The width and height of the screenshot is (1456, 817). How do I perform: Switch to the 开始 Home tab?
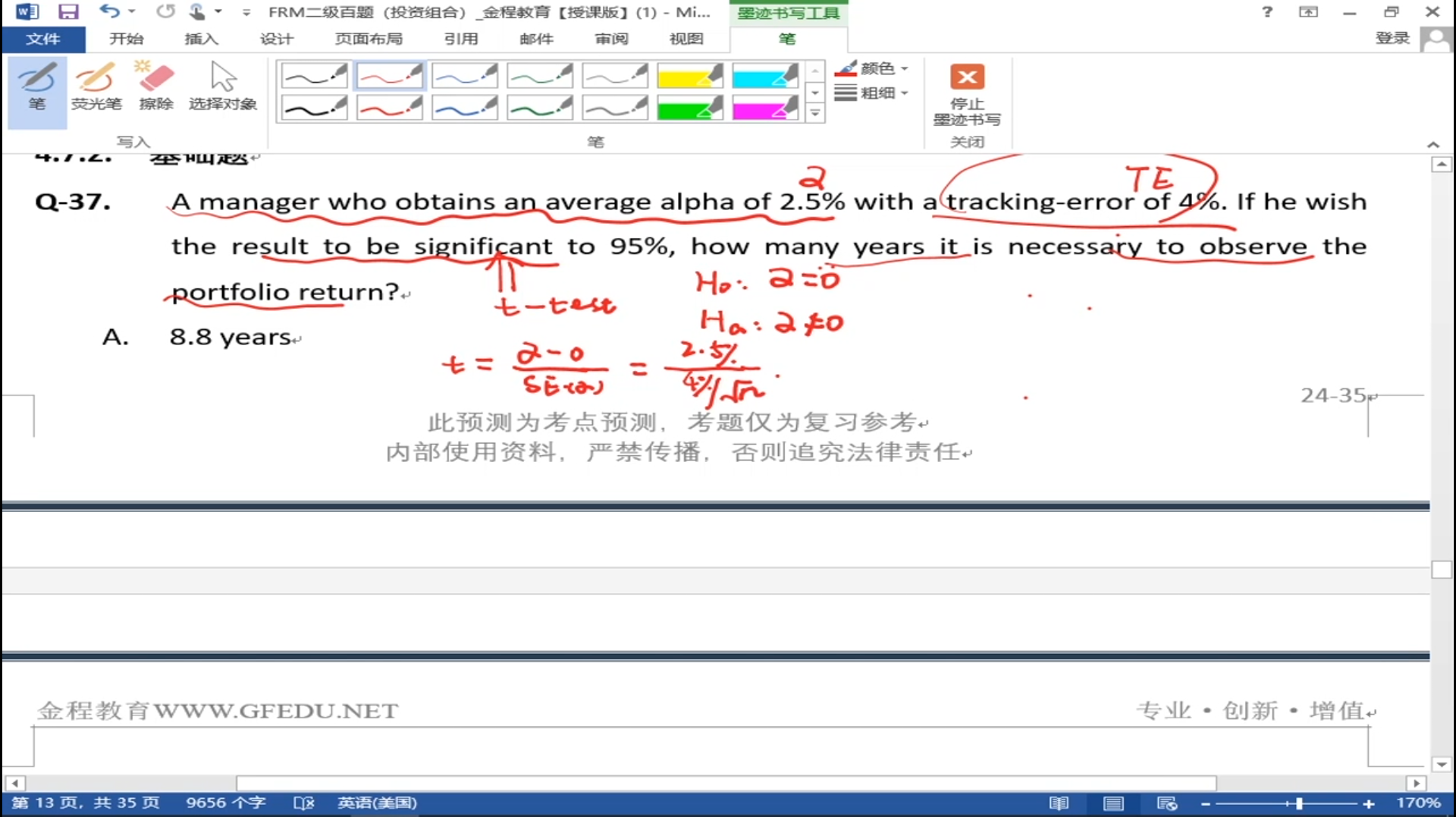tap(126, 39)
